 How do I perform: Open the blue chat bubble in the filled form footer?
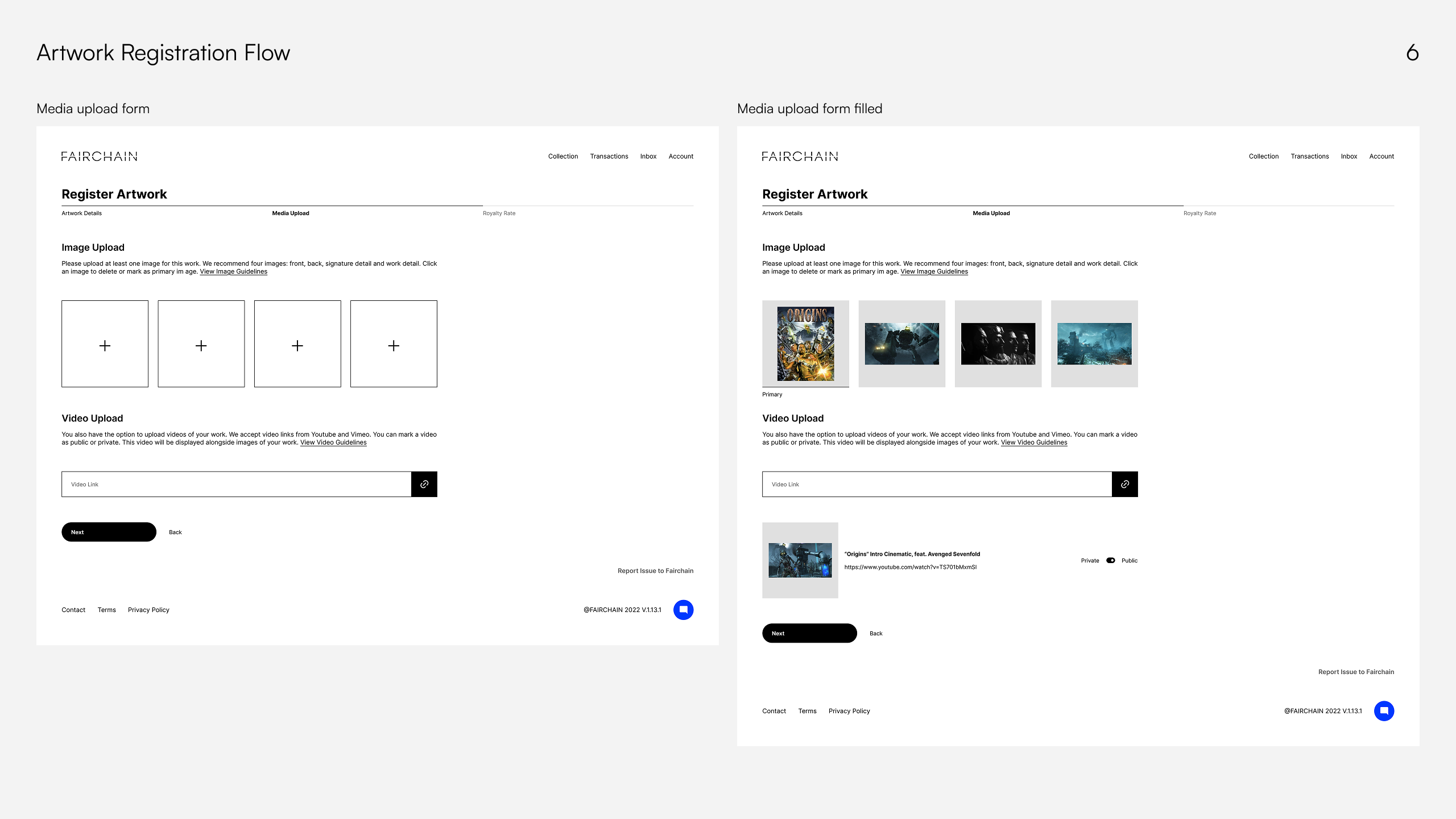click(1384, 711)
